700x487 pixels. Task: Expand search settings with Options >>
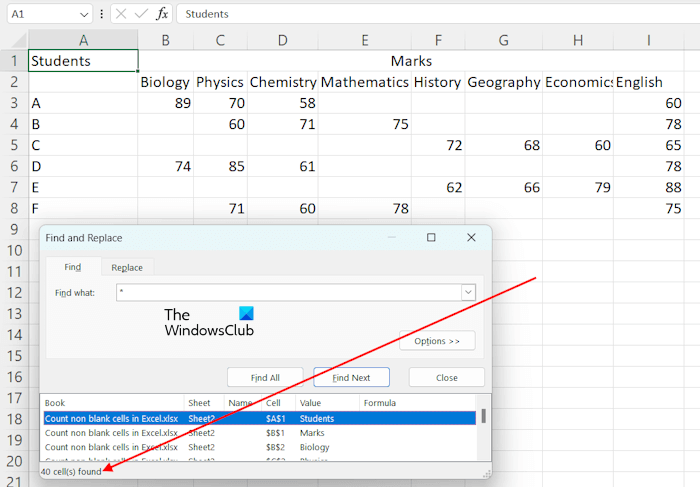436,341
